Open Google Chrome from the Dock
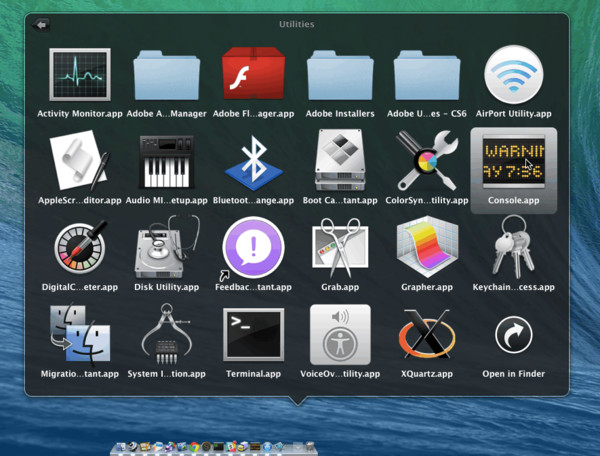600x456 pixels. [x=194, y=447]
